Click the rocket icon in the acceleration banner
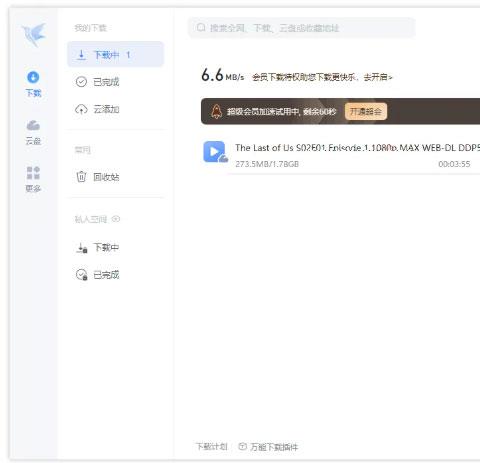 pos(217,111)
